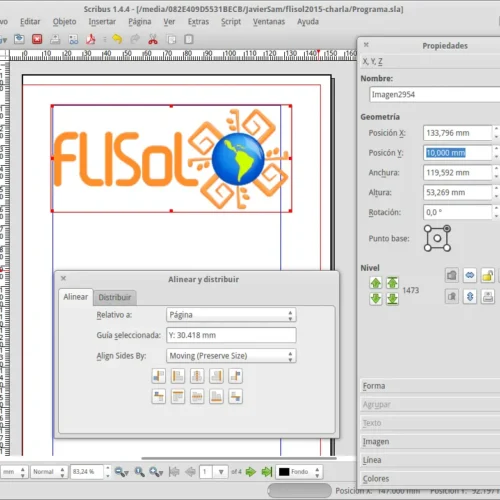Expand the Imagen section in Propiedades

tap(430, 442)
